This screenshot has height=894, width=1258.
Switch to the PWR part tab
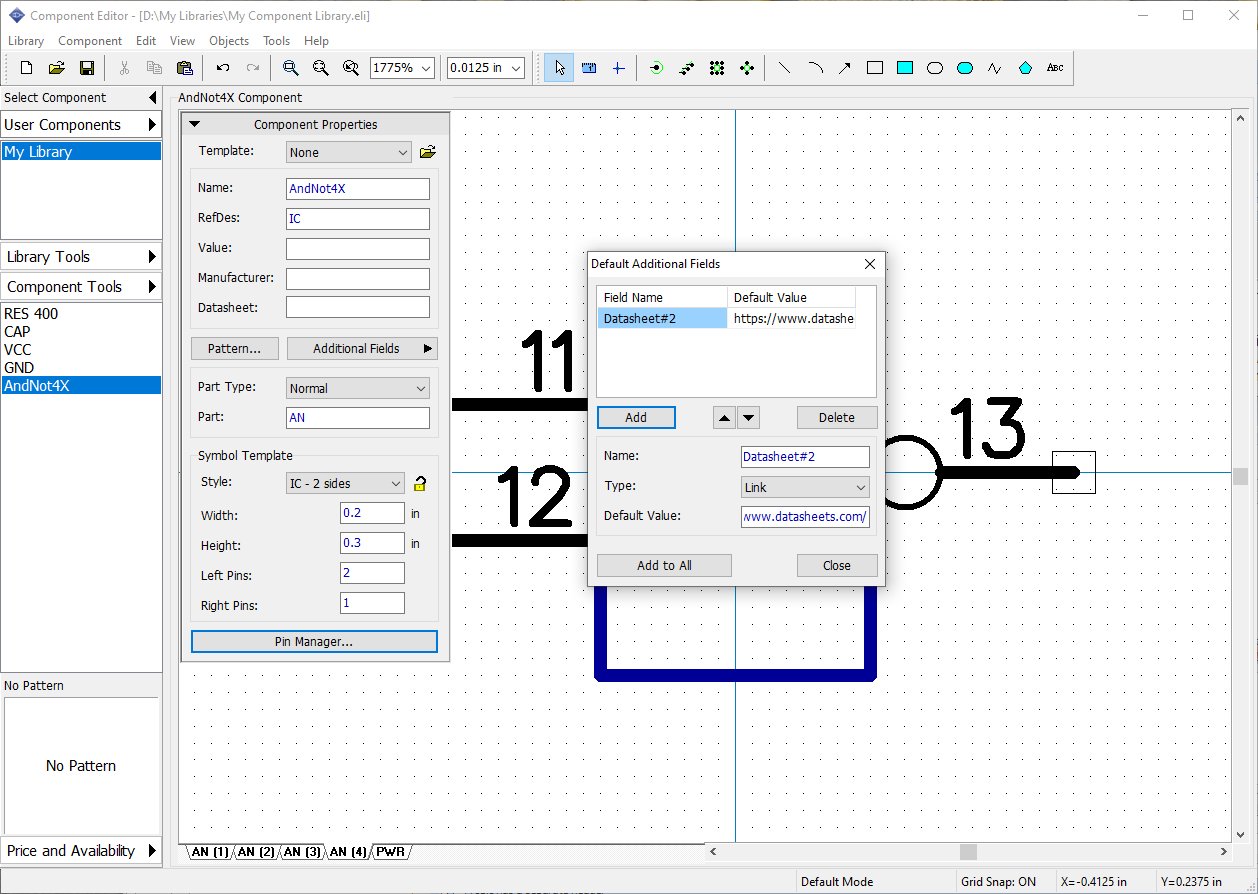click(x=390, y=852)
